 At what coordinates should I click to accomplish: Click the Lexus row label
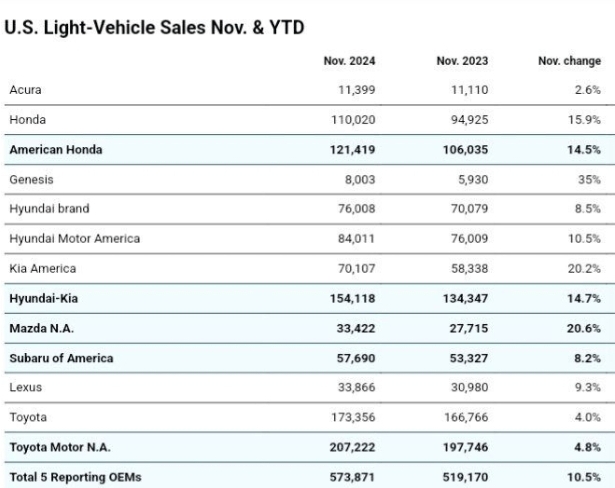[26, 388]
